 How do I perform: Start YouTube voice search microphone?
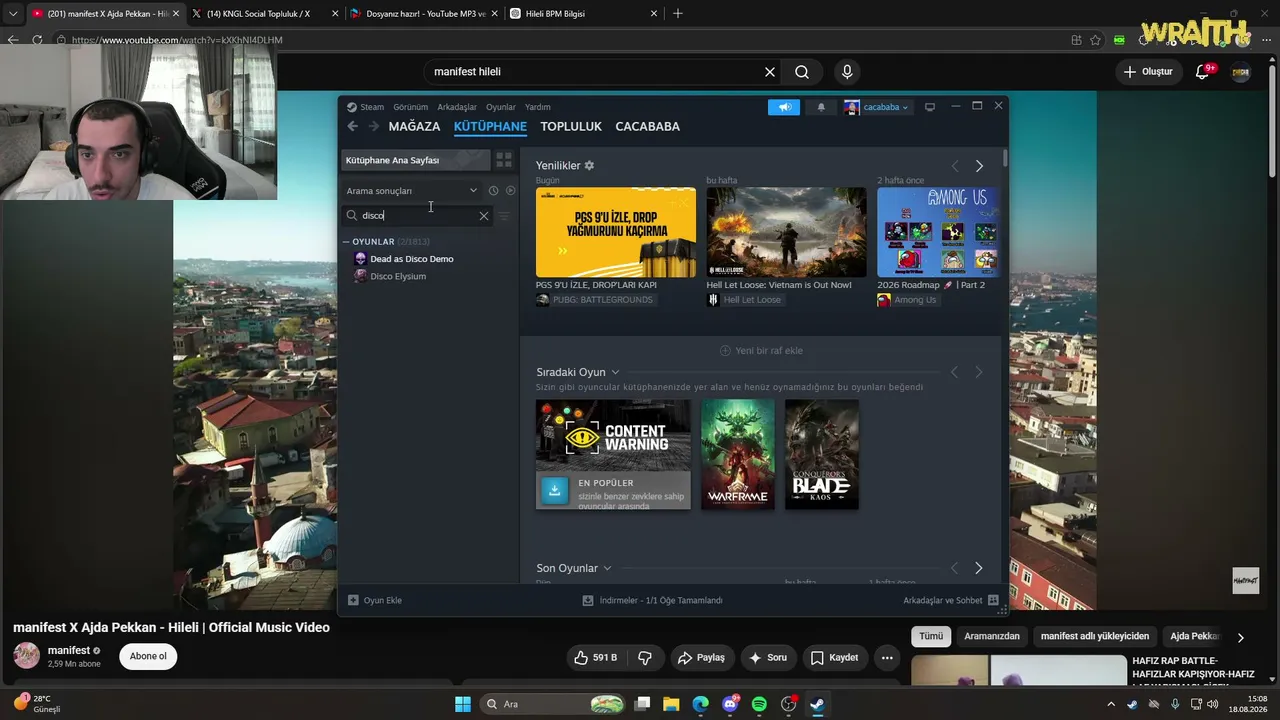pyautogui.click(x=847, y=72)
